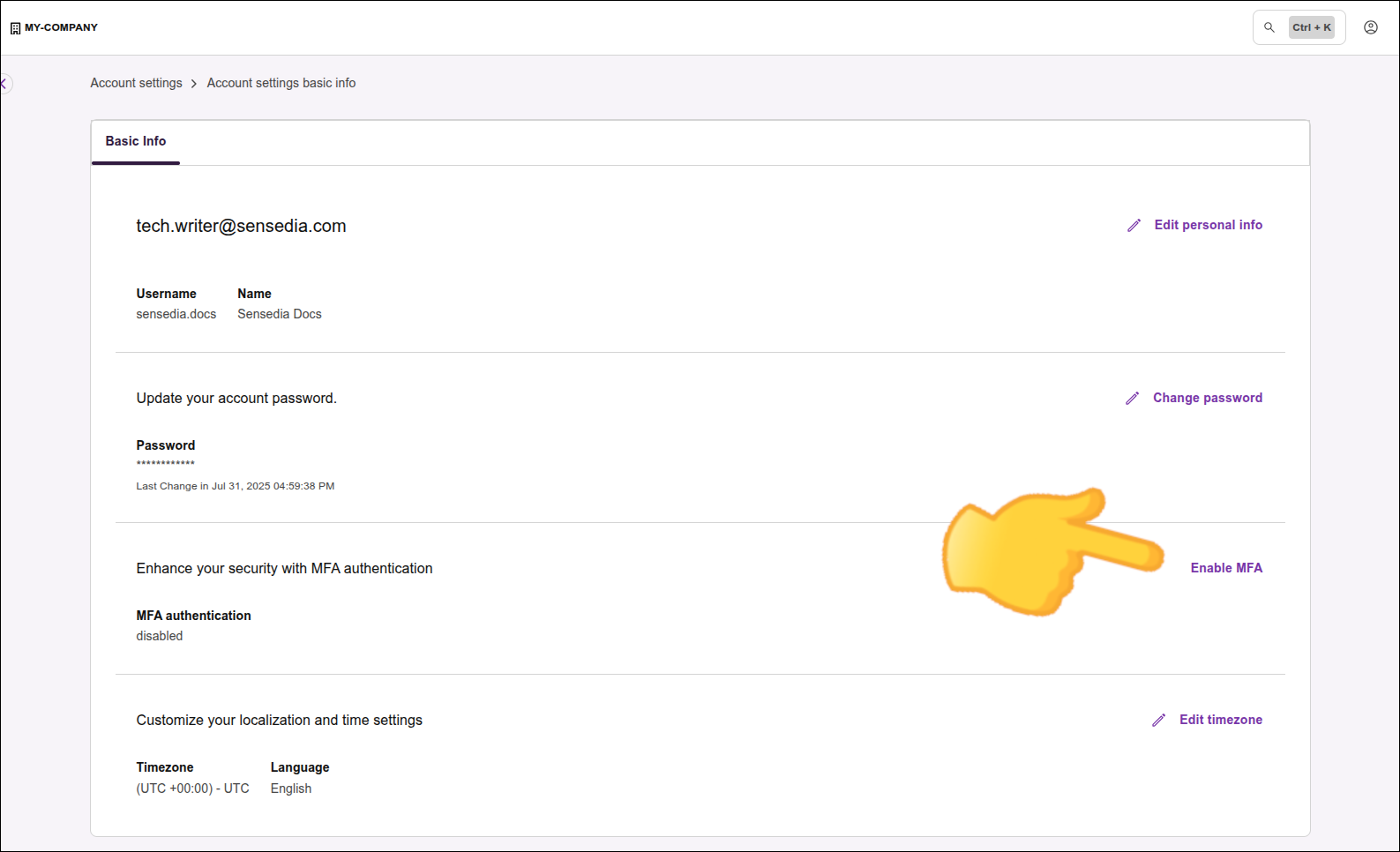Click the Change password text link
Image resolution: width=1400 pixels, height=852 pixels.
tap(1207, 398)
